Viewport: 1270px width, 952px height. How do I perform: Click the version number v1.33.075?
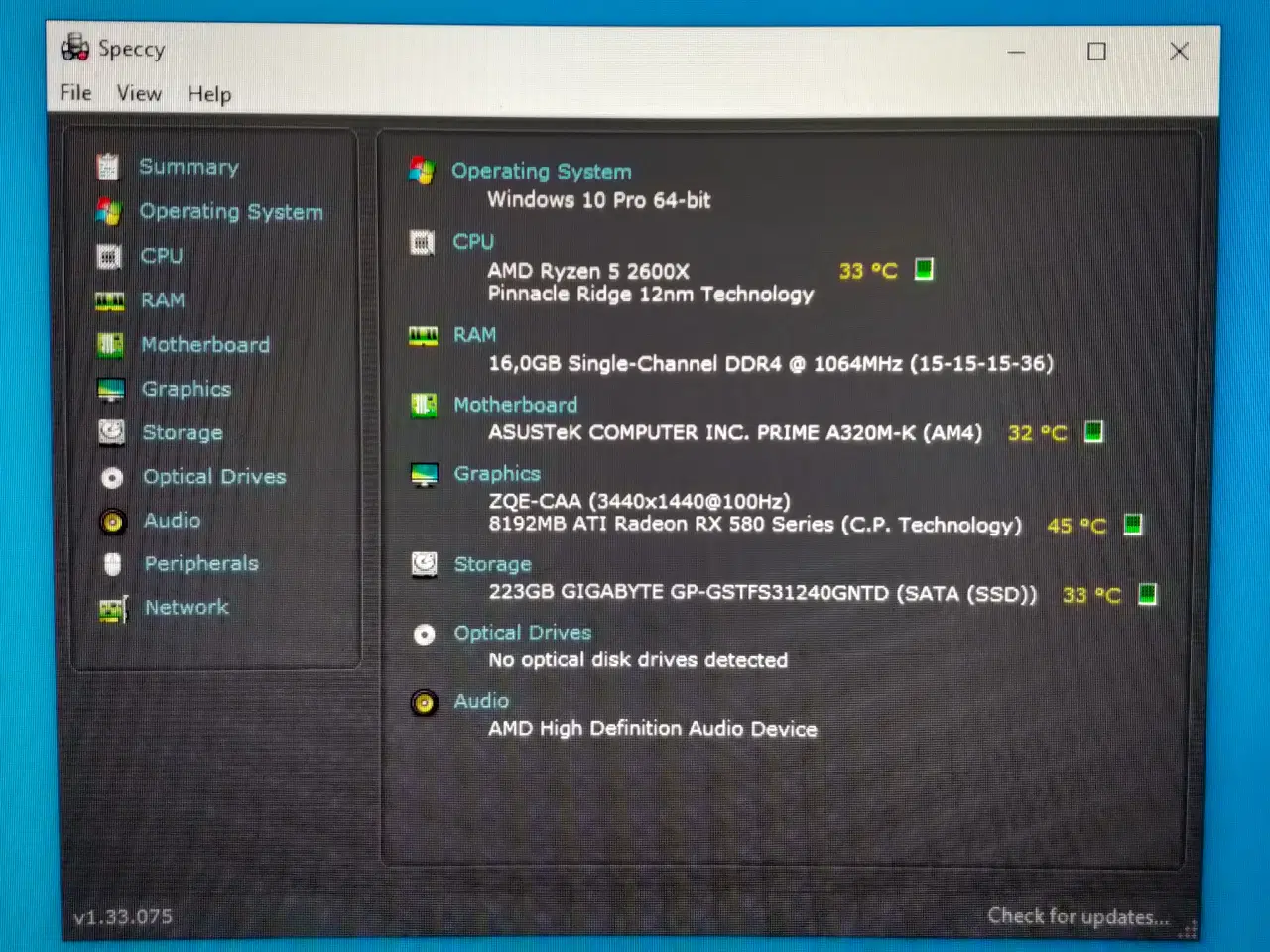click(x=123, y=917)
